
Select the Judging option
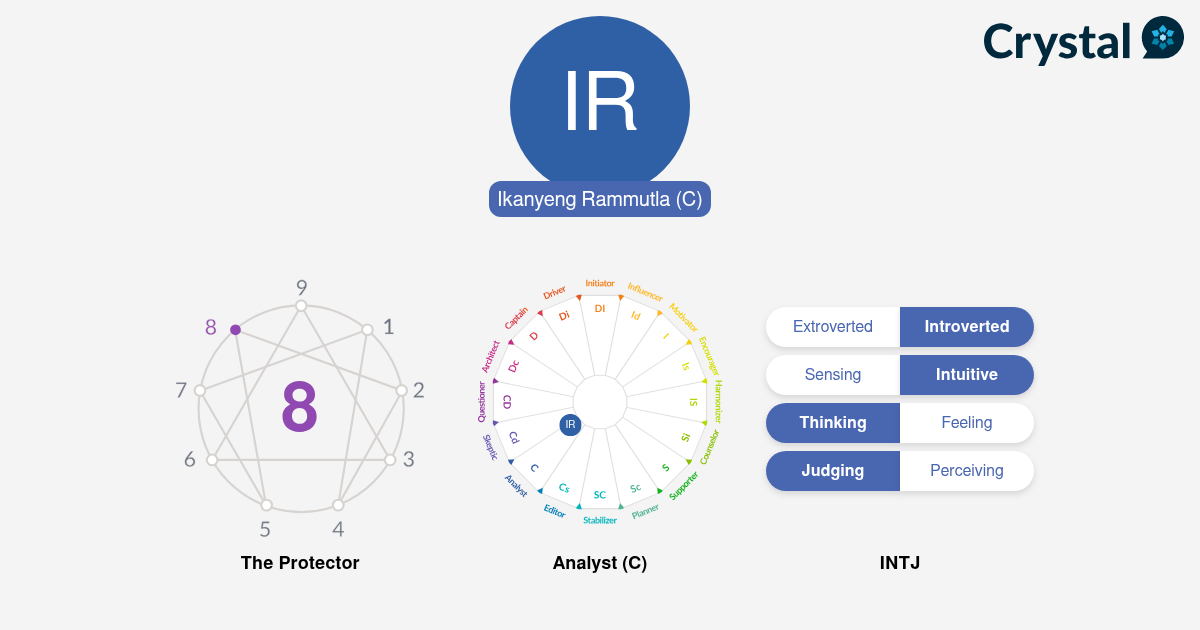pos(833,471)
